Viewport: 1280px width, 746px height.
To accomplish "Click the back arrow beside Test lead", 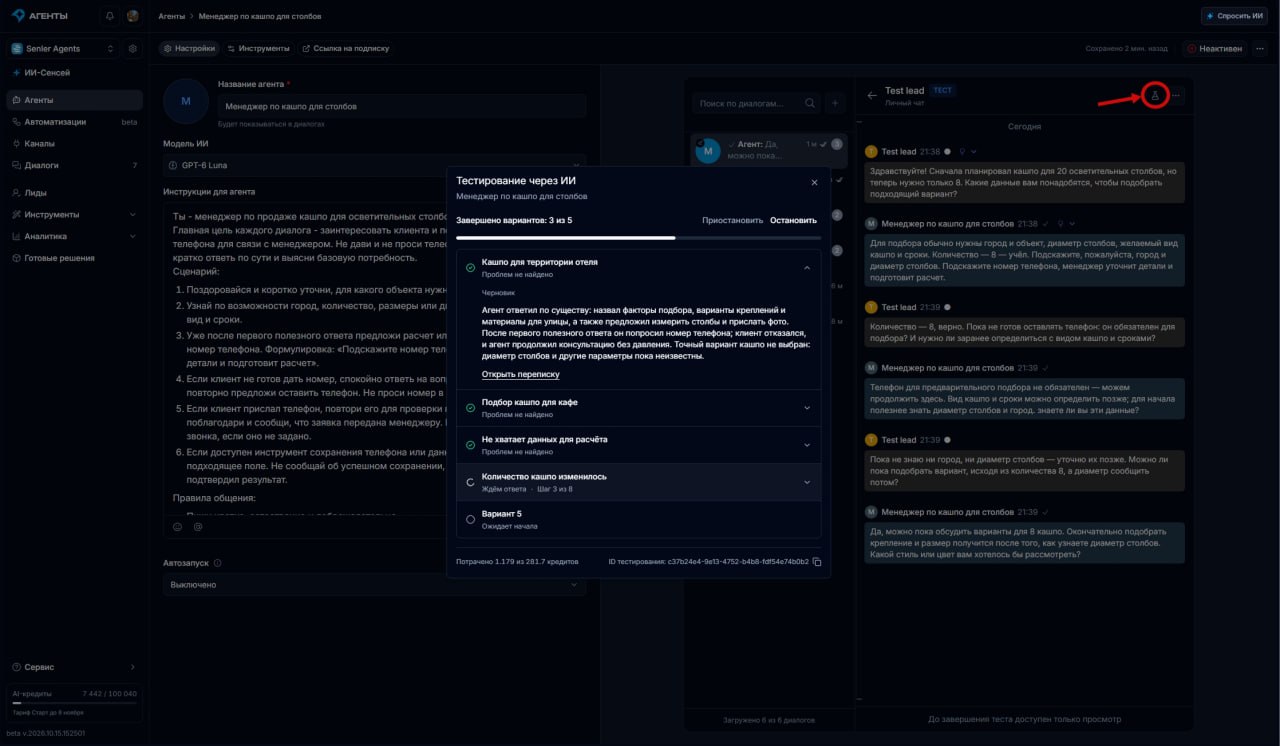I will 872,96.
